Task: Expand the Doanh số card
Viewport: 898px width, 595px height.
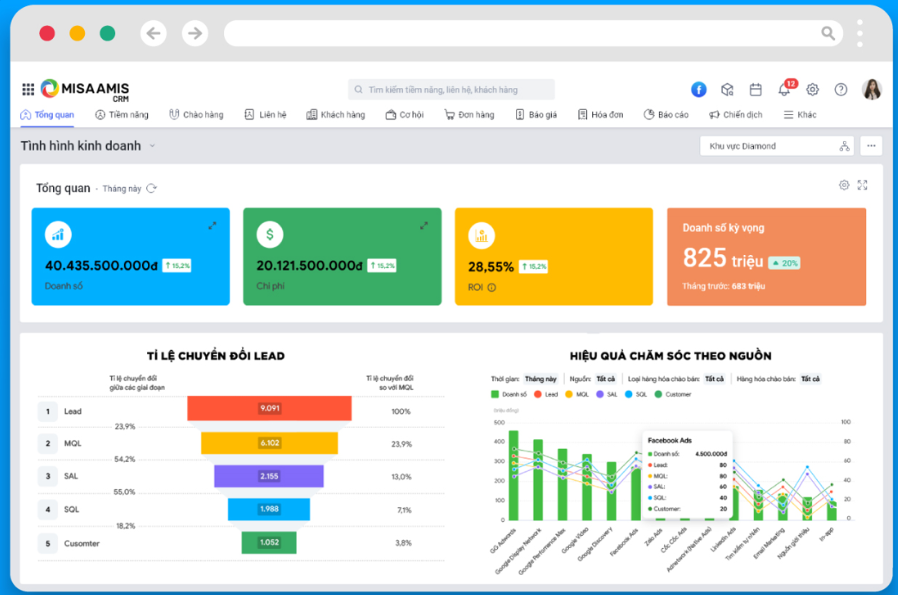Action: pos(212,226)
